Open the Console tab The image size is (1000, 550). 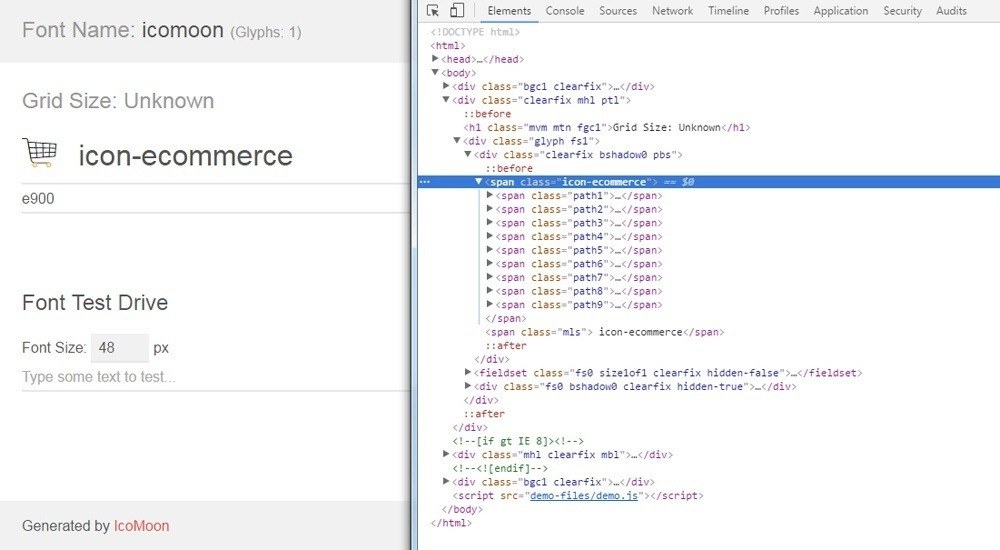pyautogui.click(x=564, y=11)
